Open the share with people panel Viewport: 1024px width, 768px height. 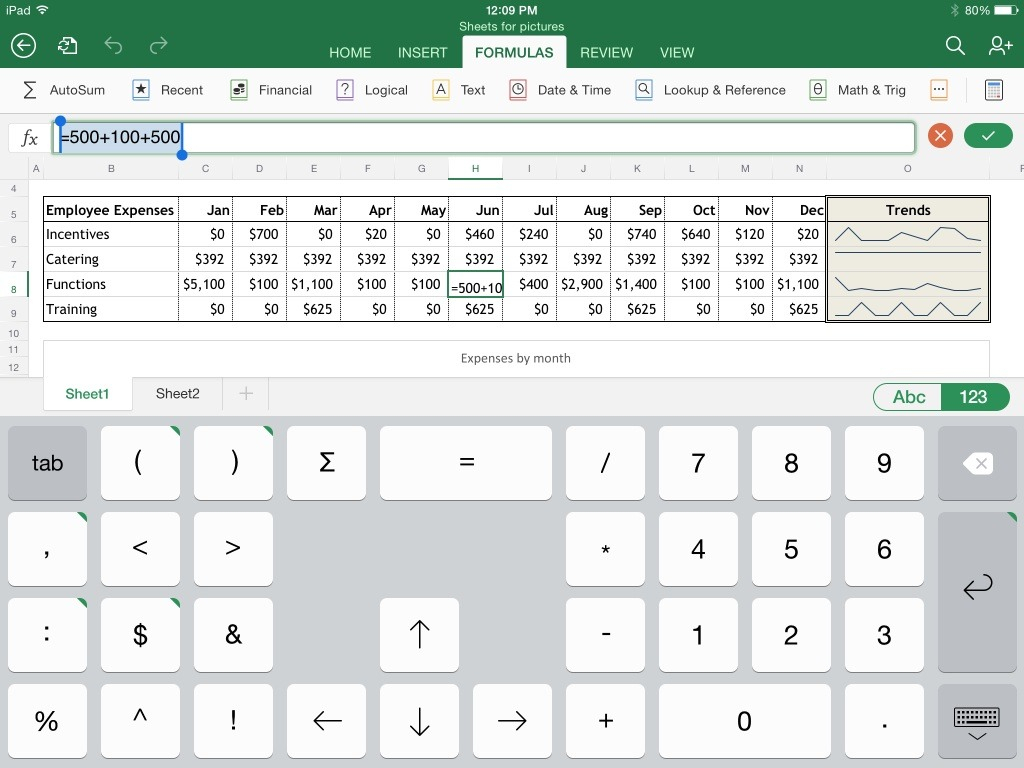pyautogui.click(x=1000, y=46)
